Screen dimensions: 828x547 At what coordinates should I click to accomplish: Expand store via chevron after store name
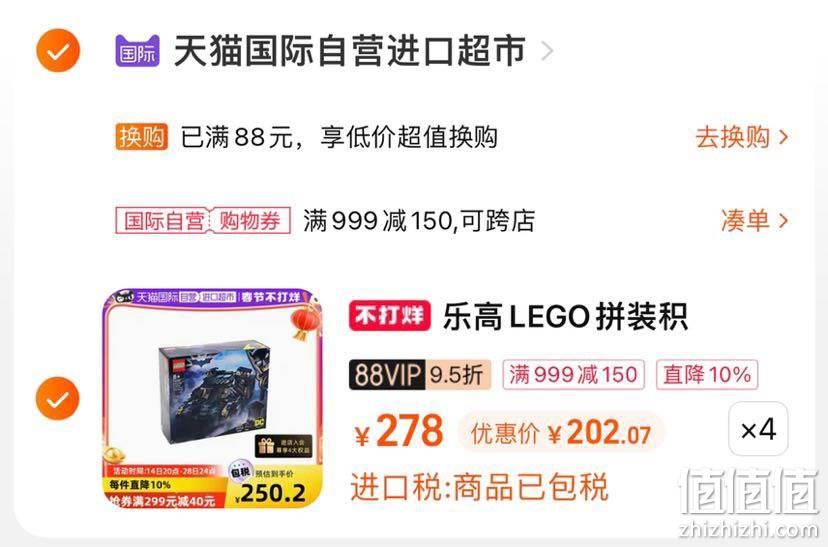click(548, 51)
